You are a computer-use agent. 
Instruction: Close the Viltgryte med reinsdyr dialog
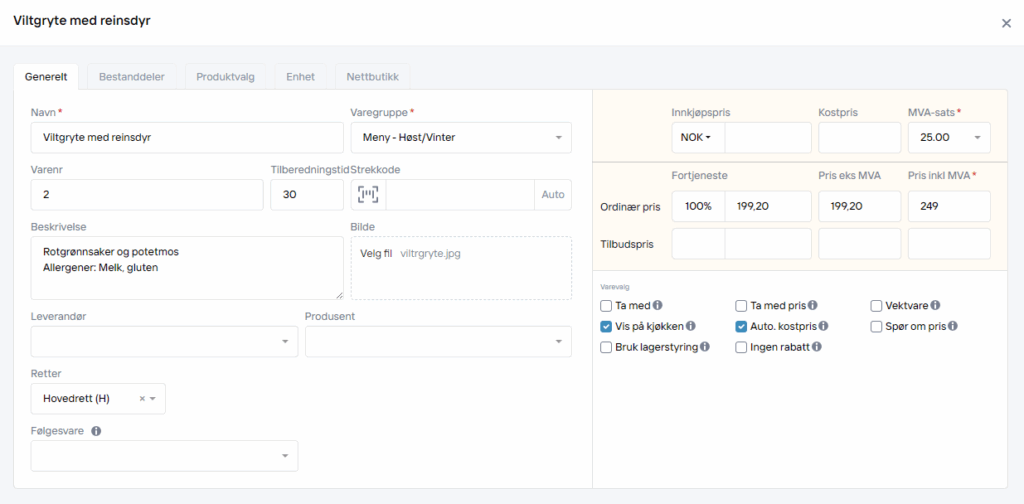click(1006, 23)
